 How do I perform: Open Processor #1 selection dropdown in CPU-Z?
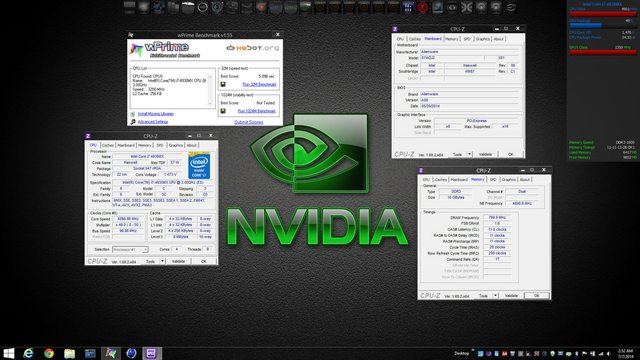coord(130,249)
